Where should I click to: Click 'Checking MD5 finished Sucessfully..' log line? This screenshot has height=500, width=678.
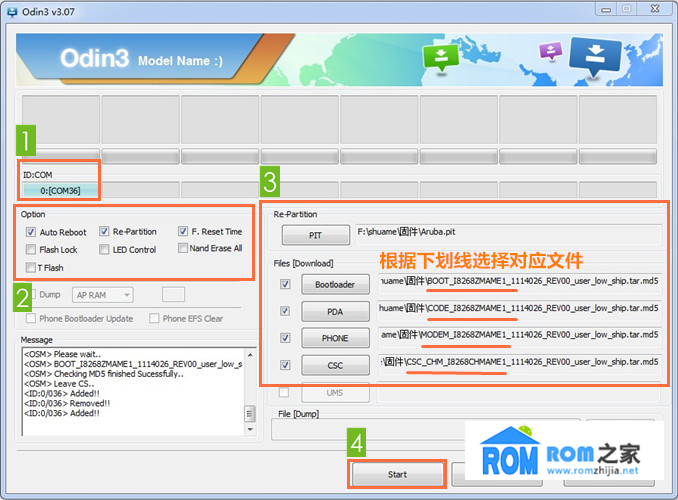click(x=104, y=374)
